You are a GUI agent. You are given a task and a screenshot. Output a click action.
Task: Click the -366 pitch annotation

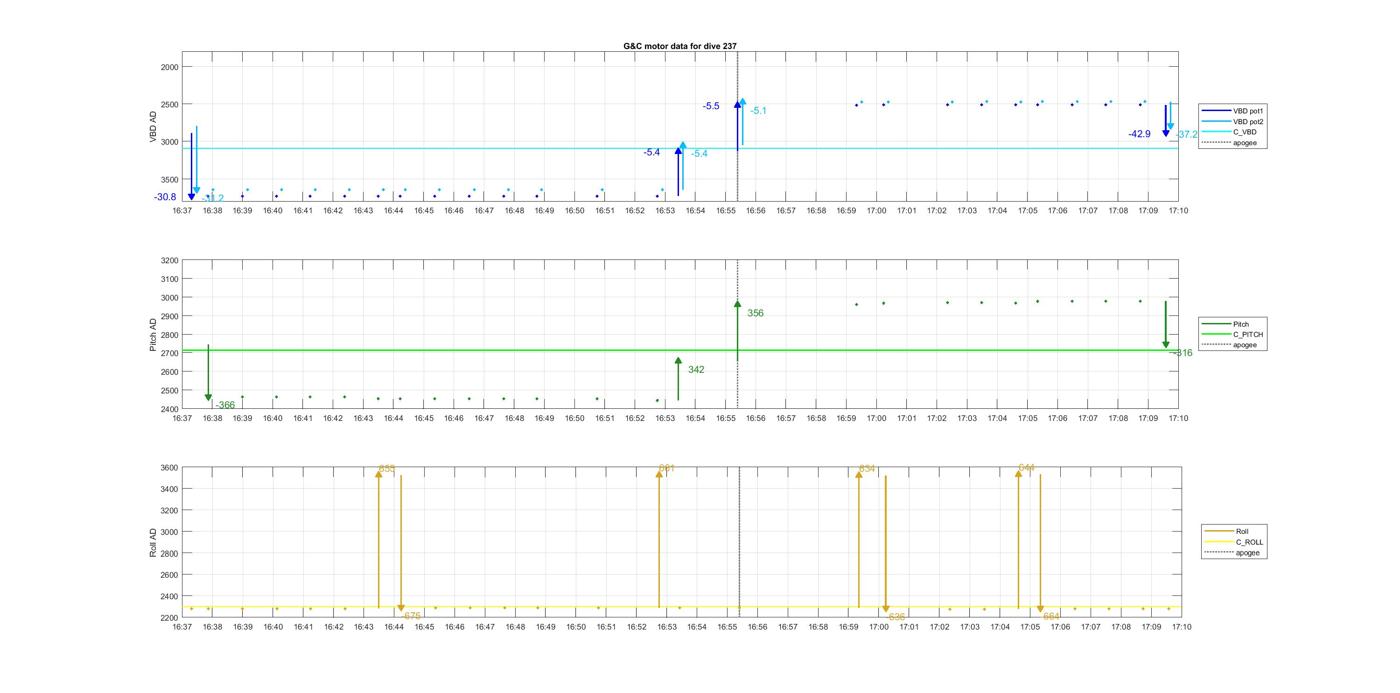(x=225, y=405)
